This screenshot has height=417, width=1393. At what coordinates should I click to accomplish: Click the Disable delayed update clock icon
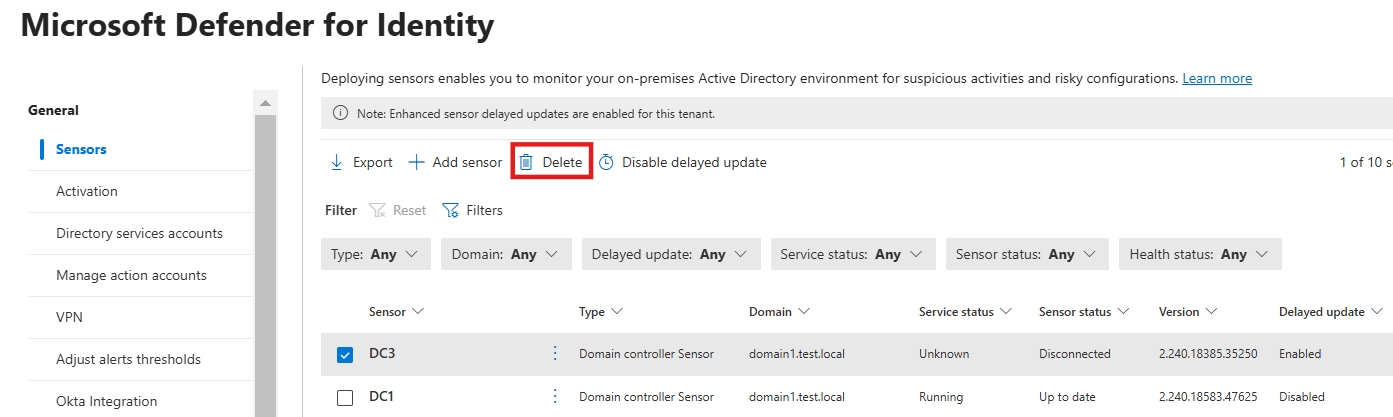coord(606,162)
